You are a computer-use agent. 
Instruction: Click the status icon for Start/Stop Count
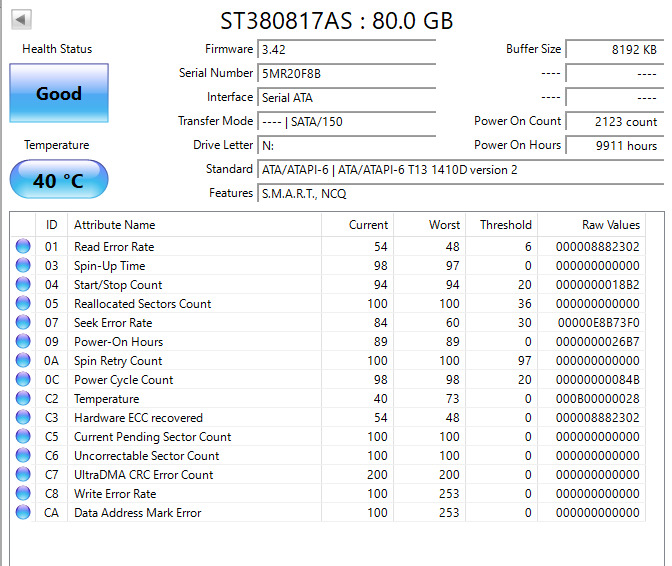click(x=23, y=284)
